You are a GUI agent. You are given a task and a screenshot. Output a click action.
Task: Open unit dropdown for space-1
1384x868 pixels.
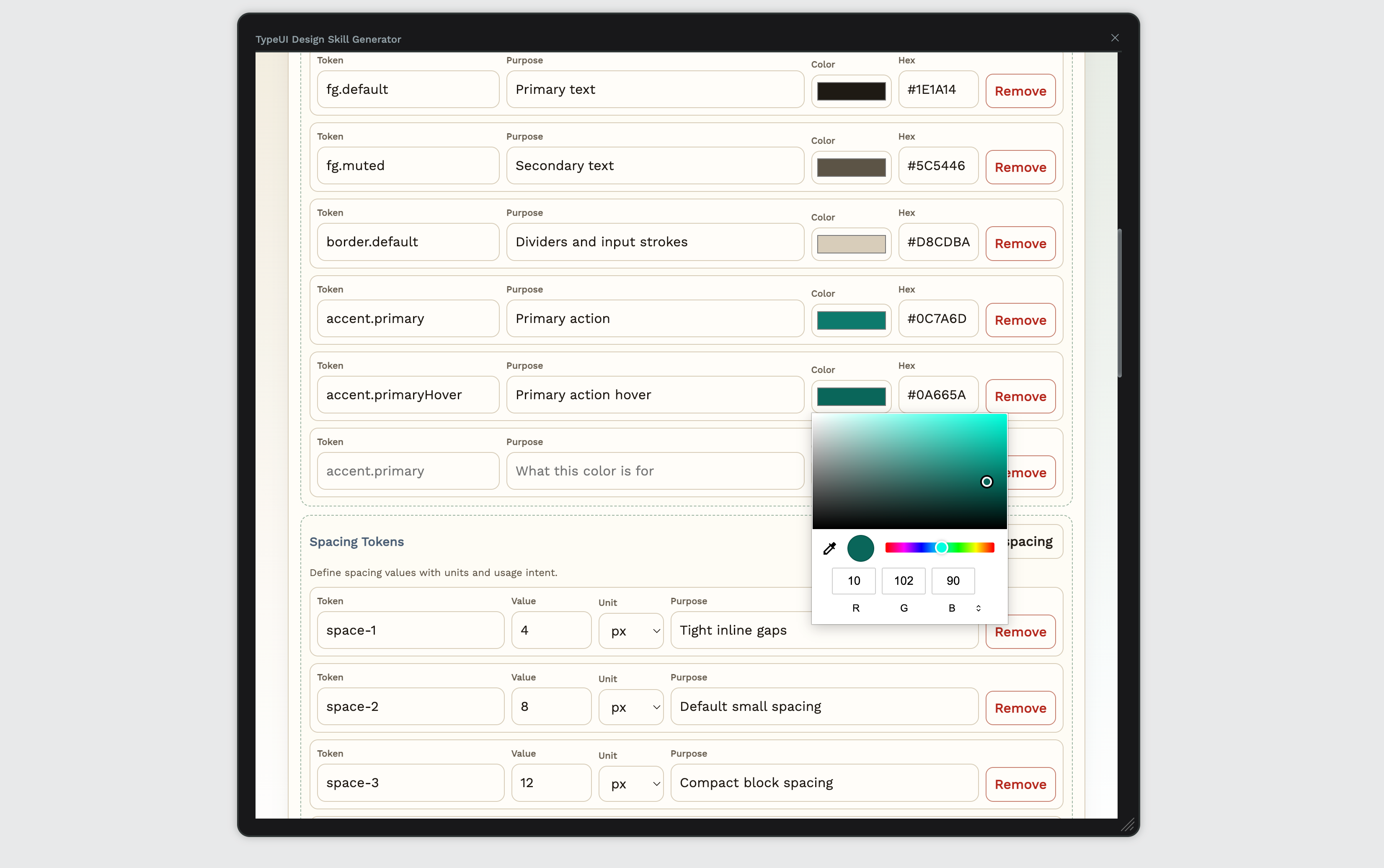630,631
